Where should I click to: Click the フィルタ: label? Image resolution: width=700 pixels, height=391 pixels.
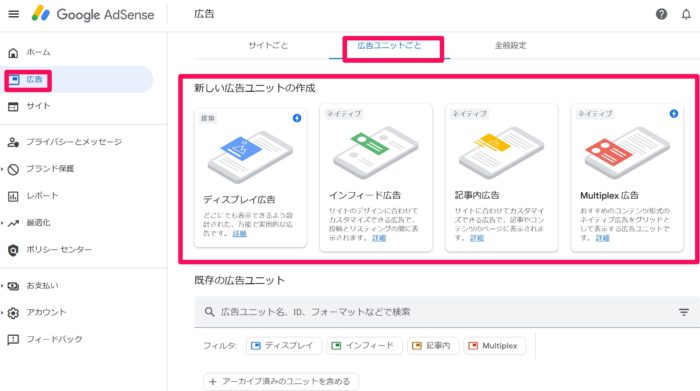click(220, 346)
